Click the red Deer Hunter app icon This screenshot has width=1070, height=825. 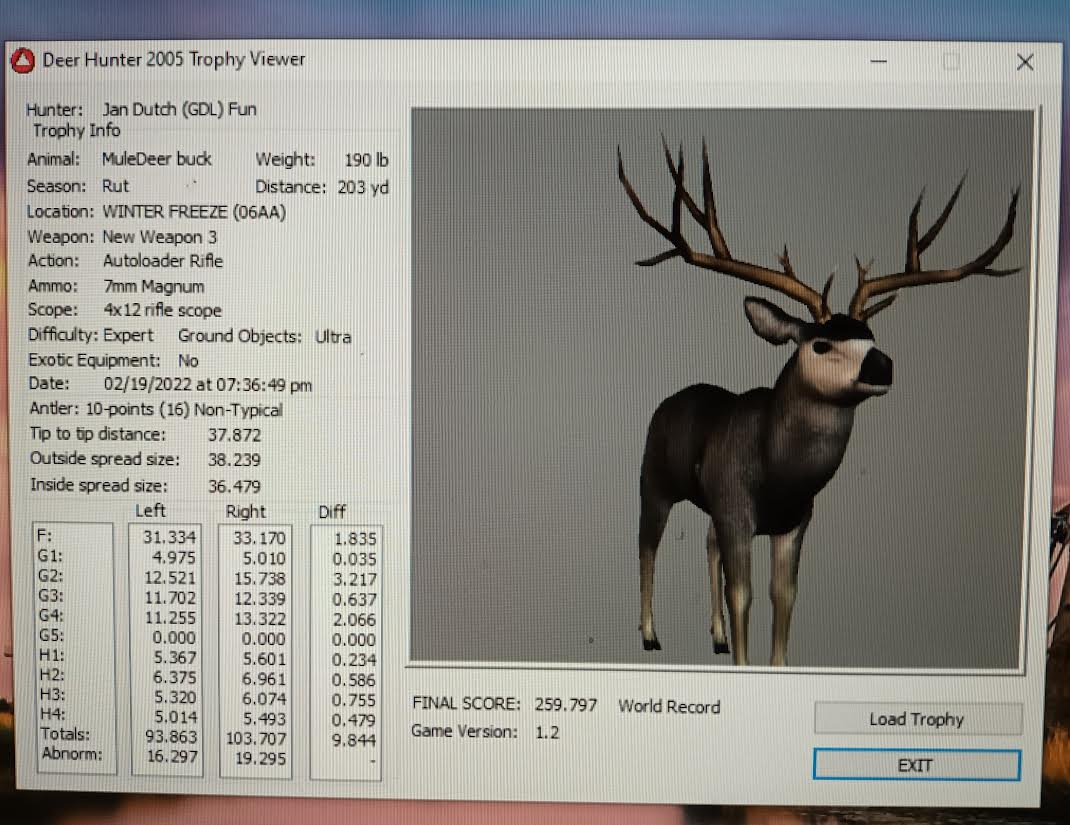[x=23, y=61]
